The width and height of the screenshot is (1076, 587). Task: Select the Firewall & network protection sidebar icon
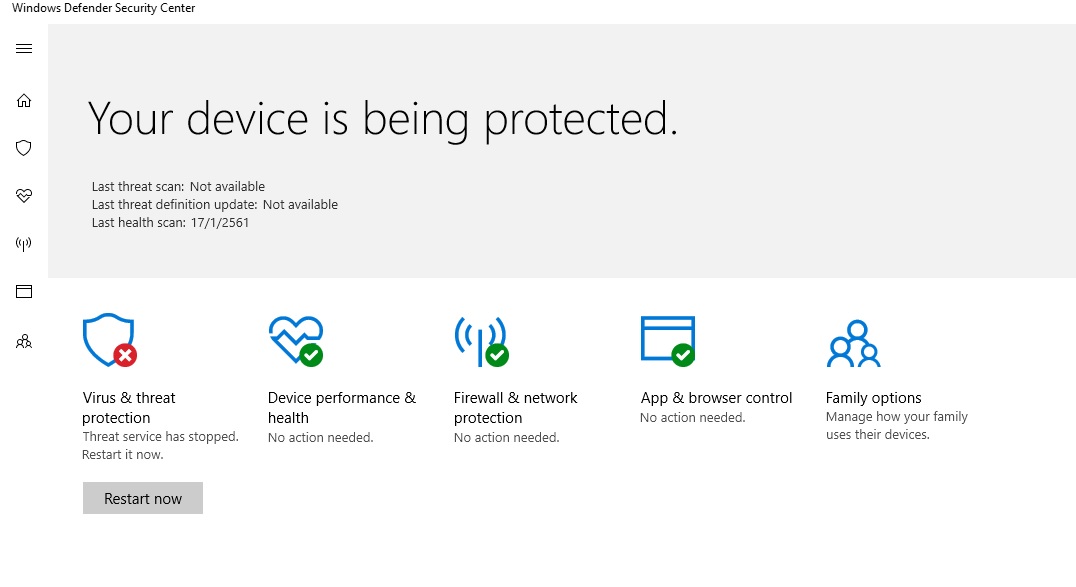(x=23, y=243)
